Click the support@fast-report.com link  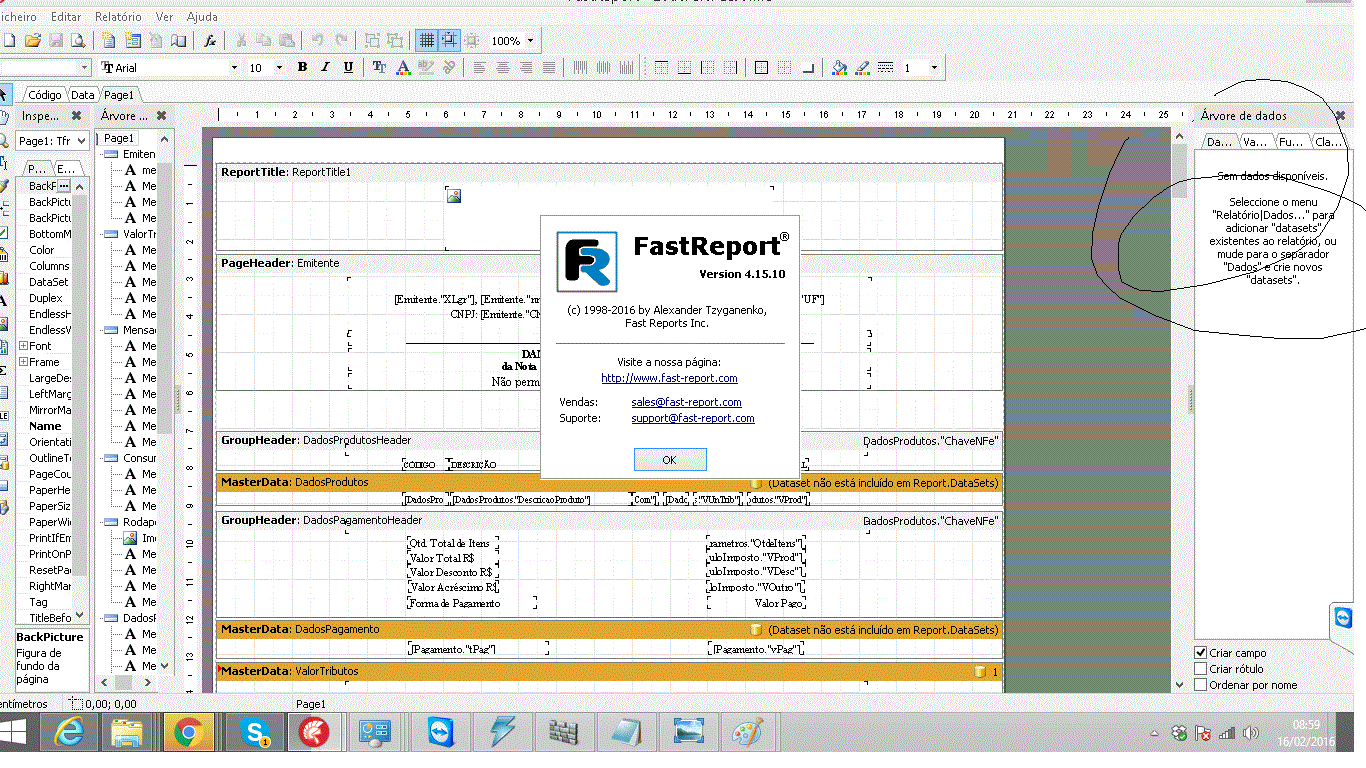(693, 418)
